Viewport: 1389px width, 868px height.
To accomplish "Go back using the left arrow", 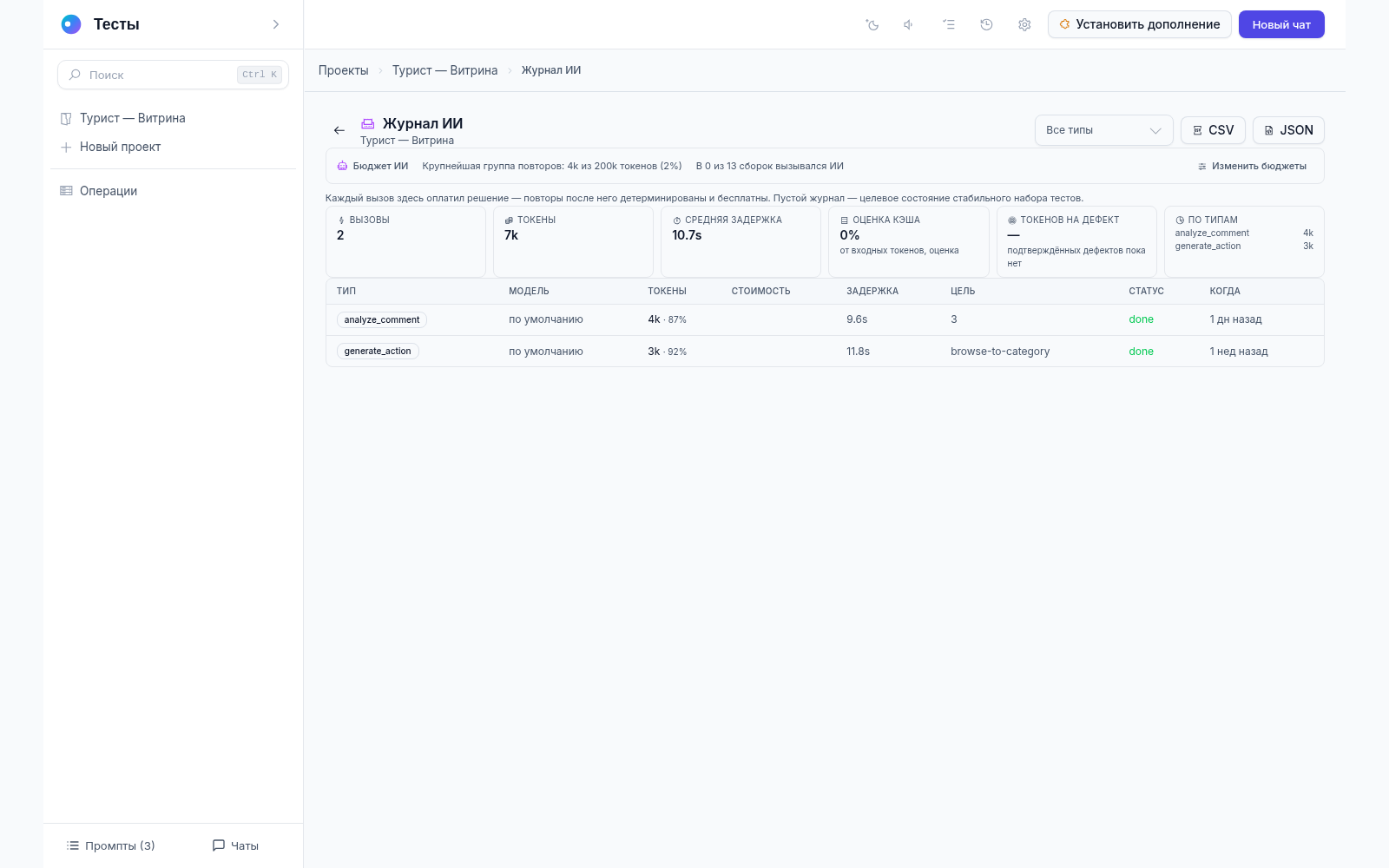I will pos(339,130).
